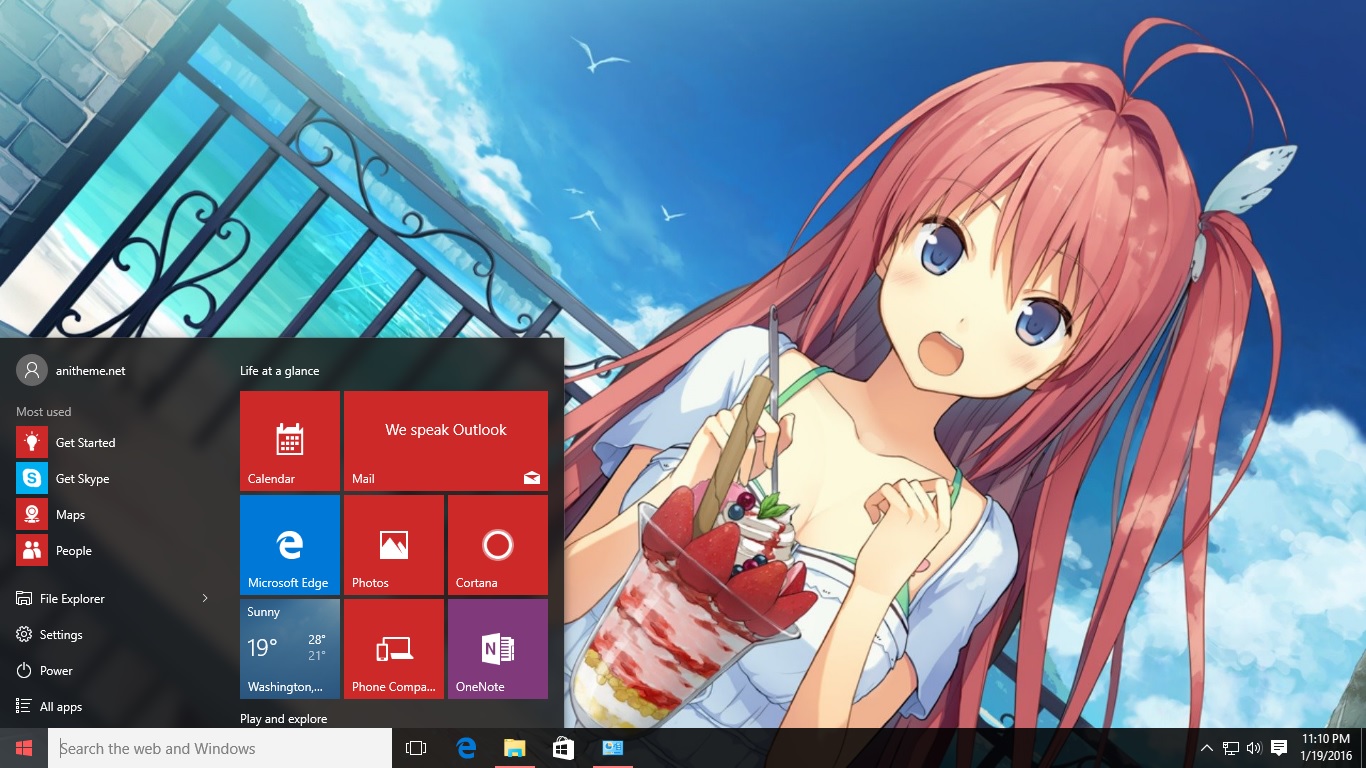The image size is (1366, 768).
Task: Click the Windows Store taskbar icon
Action: [563, 748]
